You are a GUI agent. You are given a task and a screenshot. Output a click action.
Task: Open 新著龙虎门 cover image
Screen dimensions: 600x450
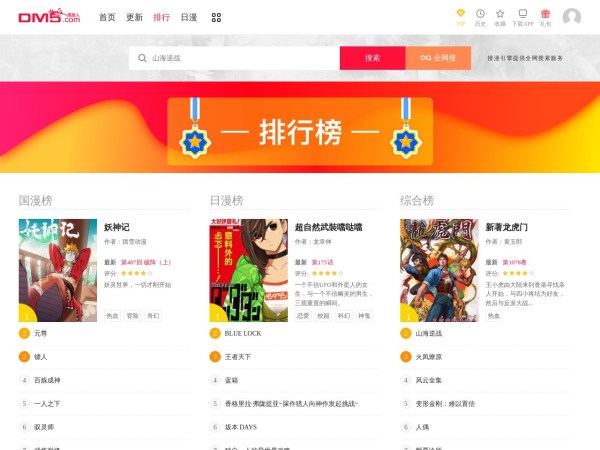click(x=439, y=270)
